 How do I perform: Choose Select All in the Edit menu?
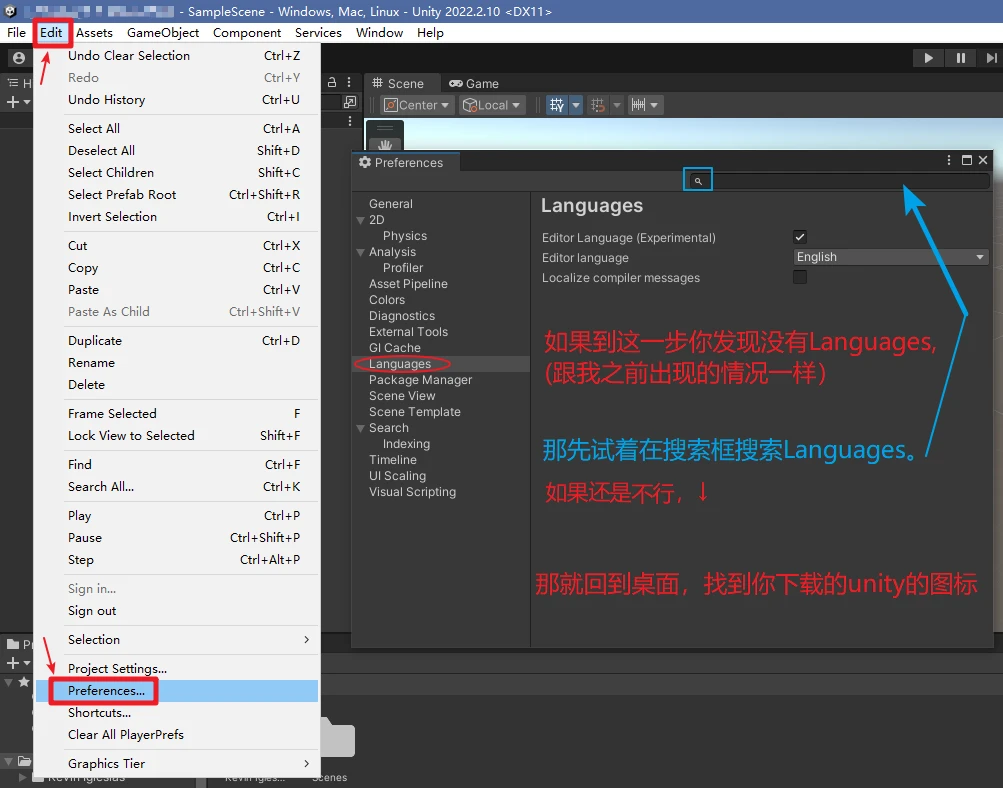[x=177, y=129]
